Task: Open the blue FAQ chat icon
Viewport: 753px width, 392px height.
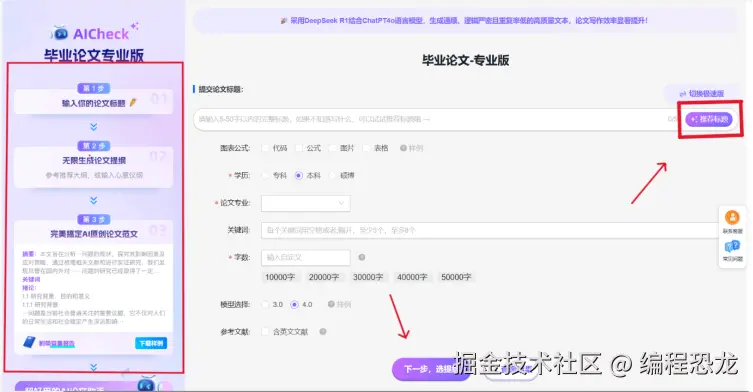Action: [732, 246]
